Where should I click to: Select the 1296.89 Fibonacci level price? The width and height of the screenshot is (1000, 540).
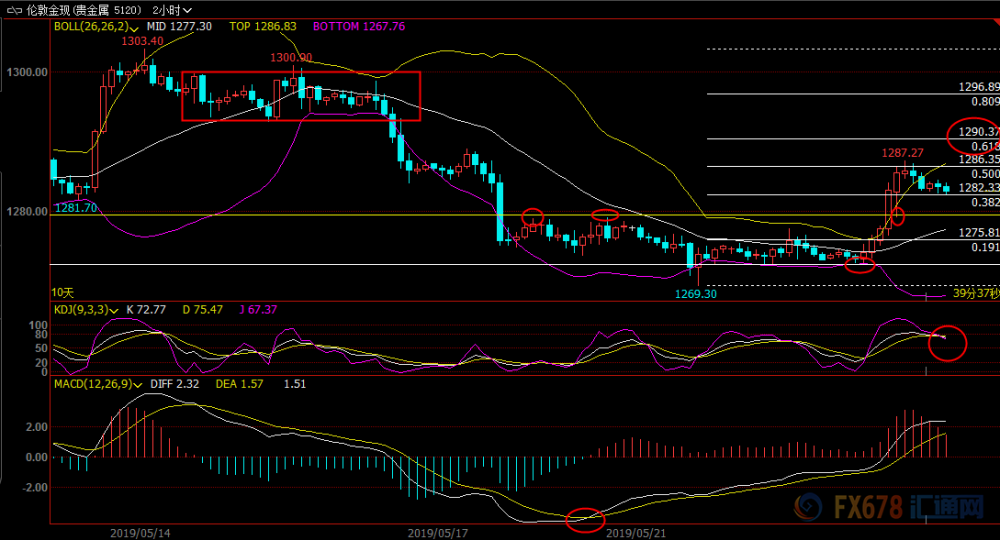click(x=979, y=87)
